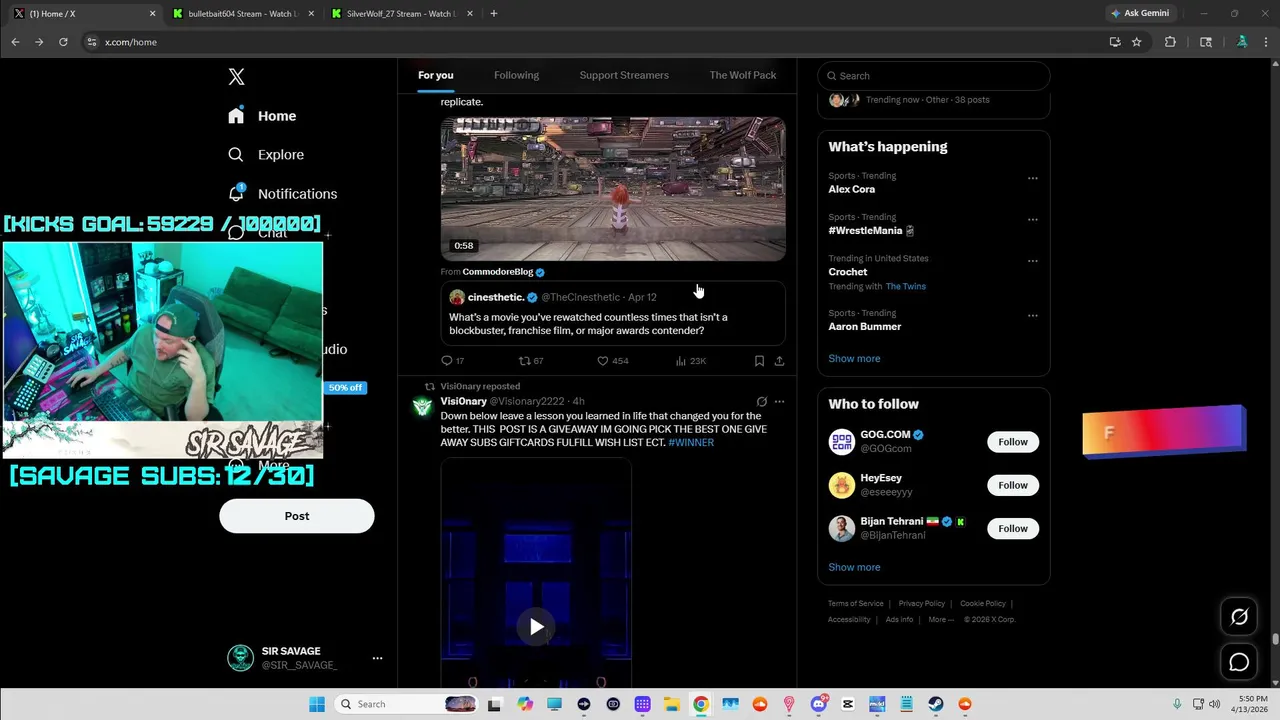The height and width of the screenshot is (720, 1280).
Task: Open more options for Crochet trend
Action: [x=1033, y=261]
